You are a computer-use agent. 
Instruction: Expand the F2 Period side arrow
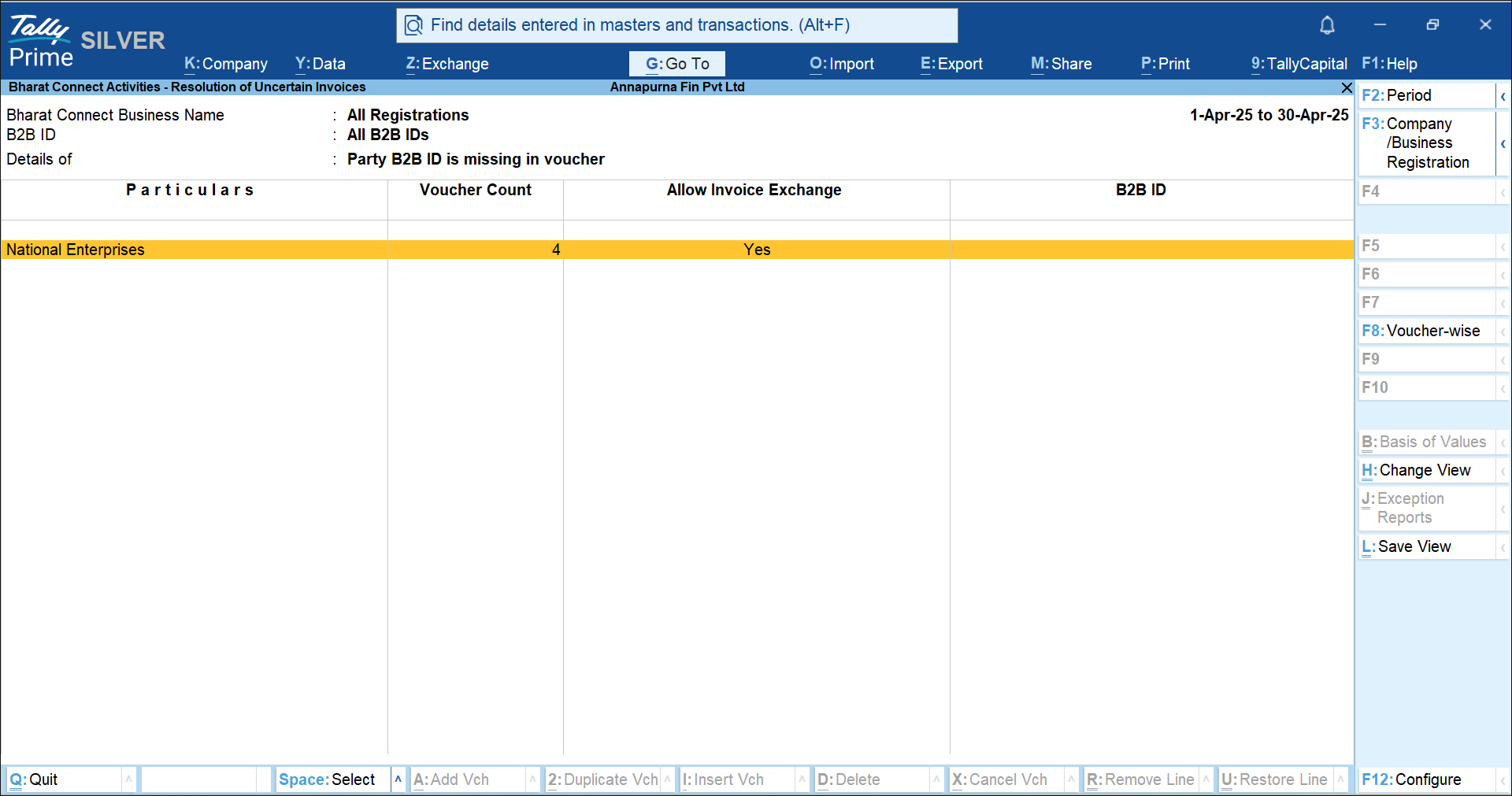click(1503, 96)
